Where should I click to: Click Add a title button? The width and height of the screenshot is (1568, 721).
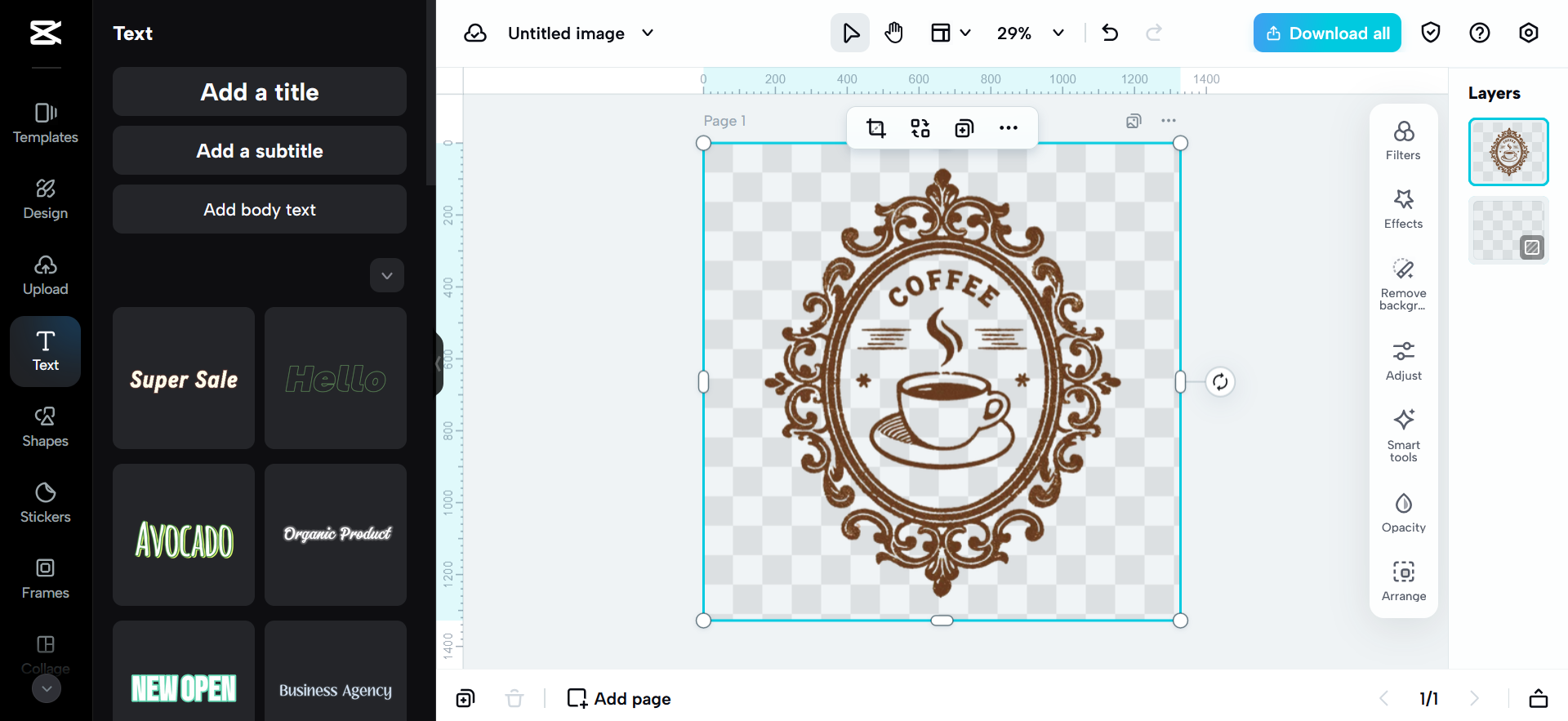(x=260, y=92)
